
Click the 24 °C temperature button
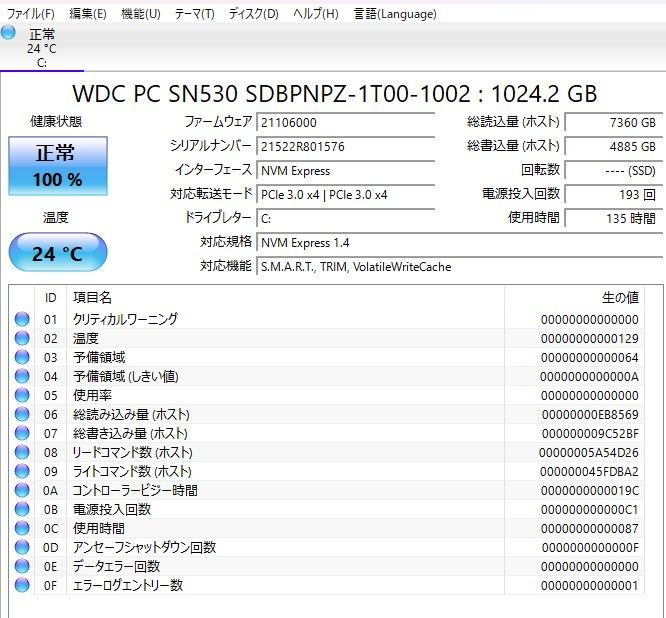58,253
